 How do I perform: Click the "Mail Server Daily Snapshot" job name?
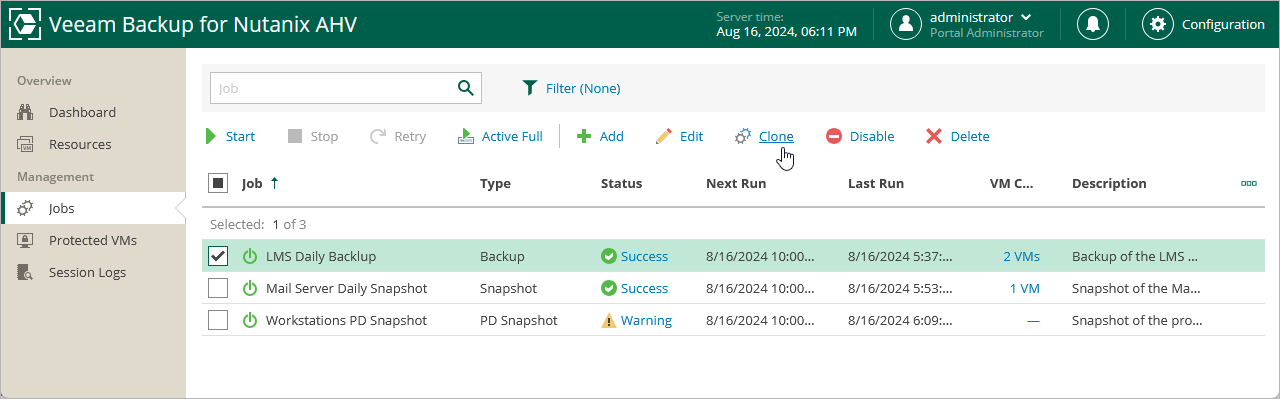(x=346, y=288)
